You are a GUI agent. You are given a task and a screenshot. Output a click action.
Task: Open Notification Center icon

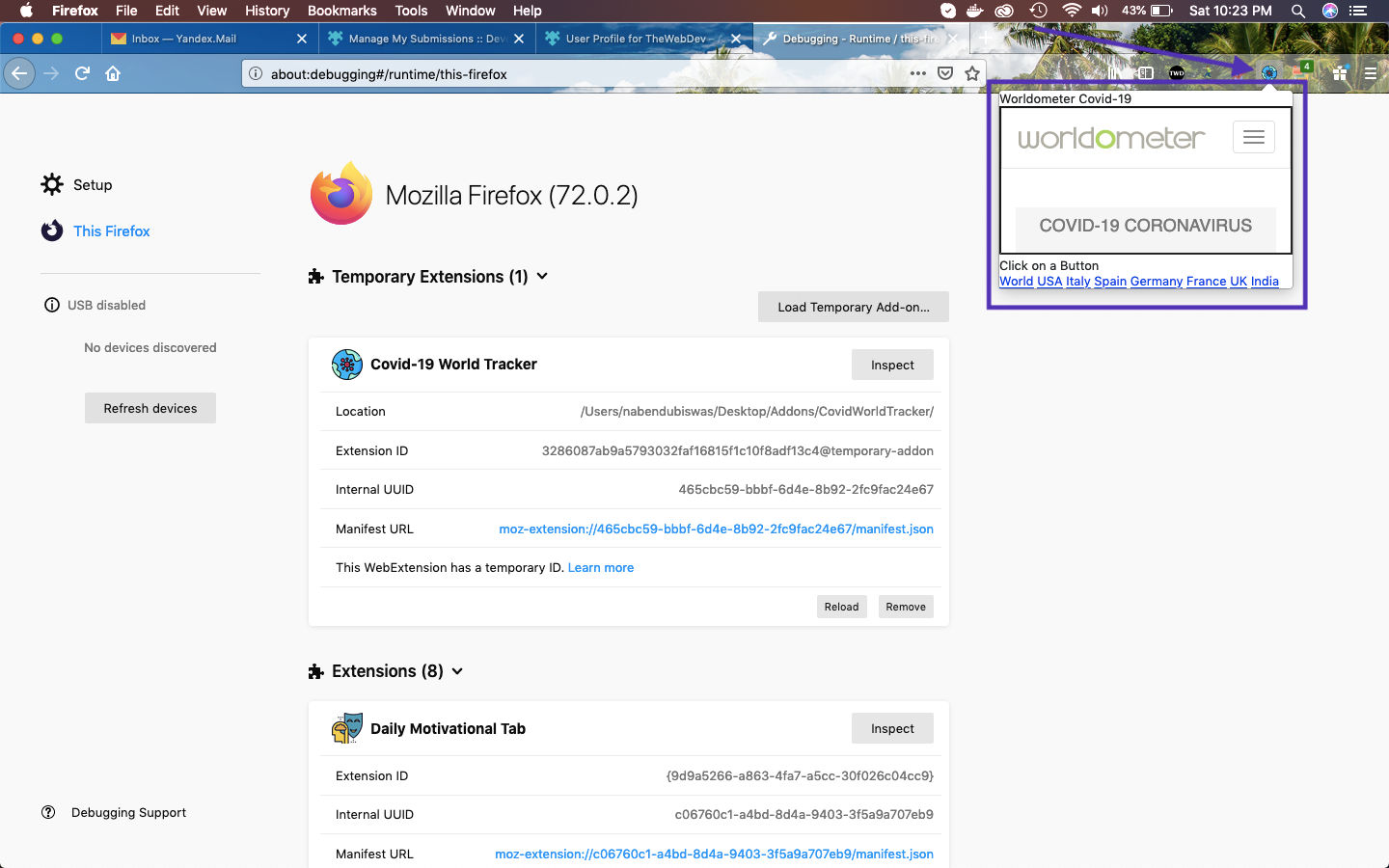[x=1358, y=11]
